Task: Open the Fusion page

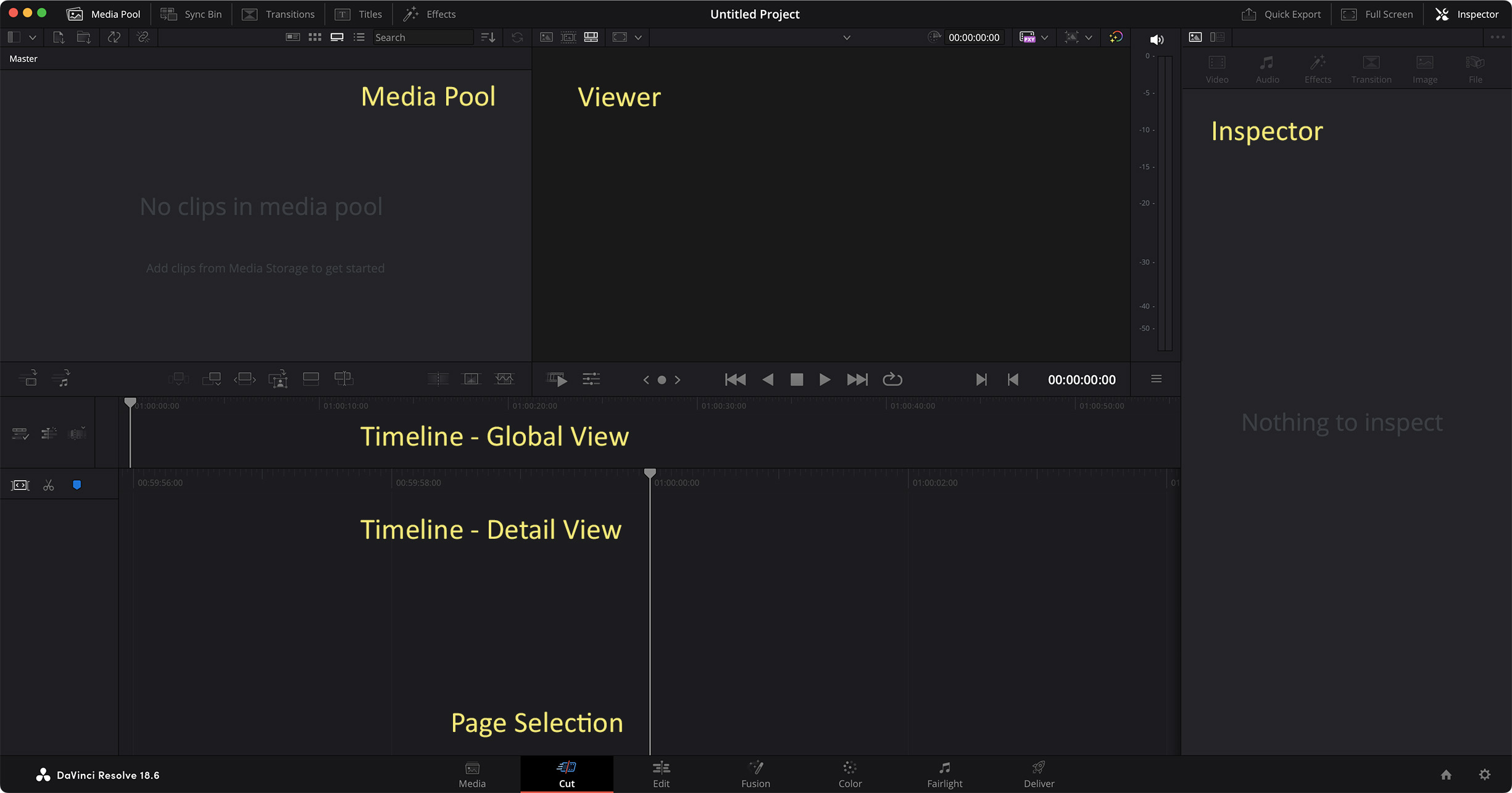Action: point(755,774)
